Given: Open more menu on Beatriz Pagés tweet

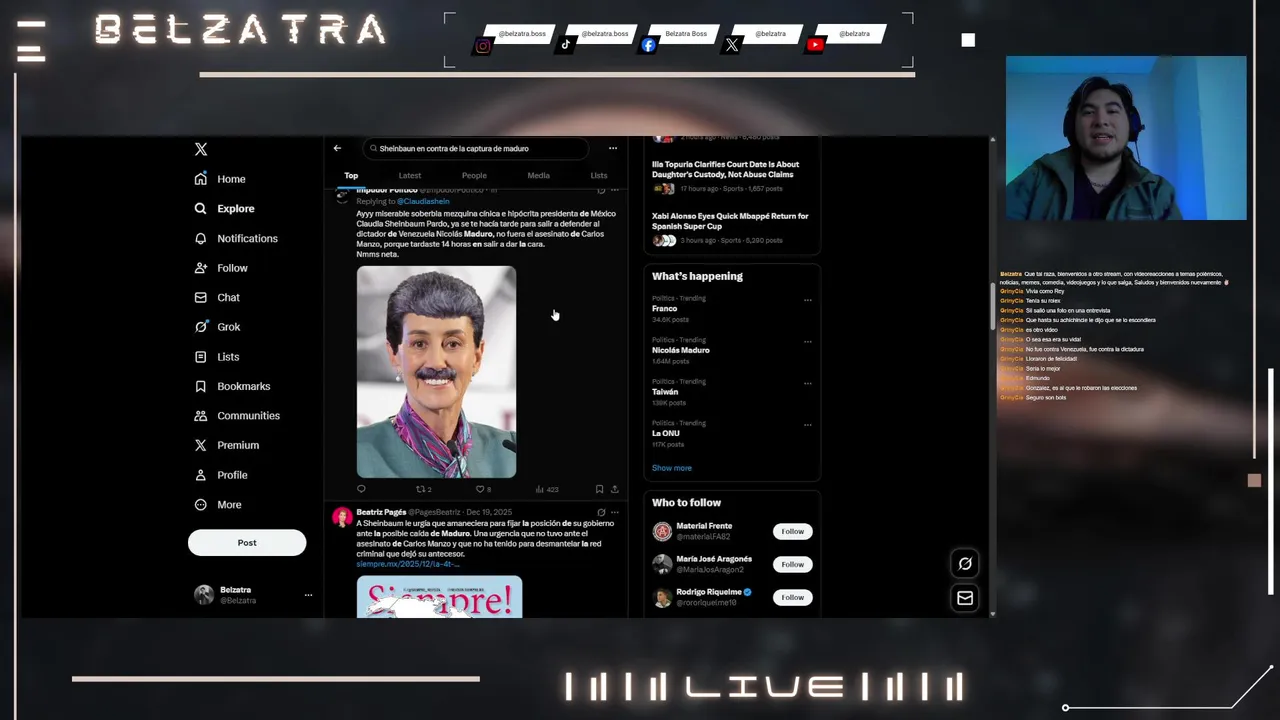Looking at the screenshot, I should (x=614, y=512).
